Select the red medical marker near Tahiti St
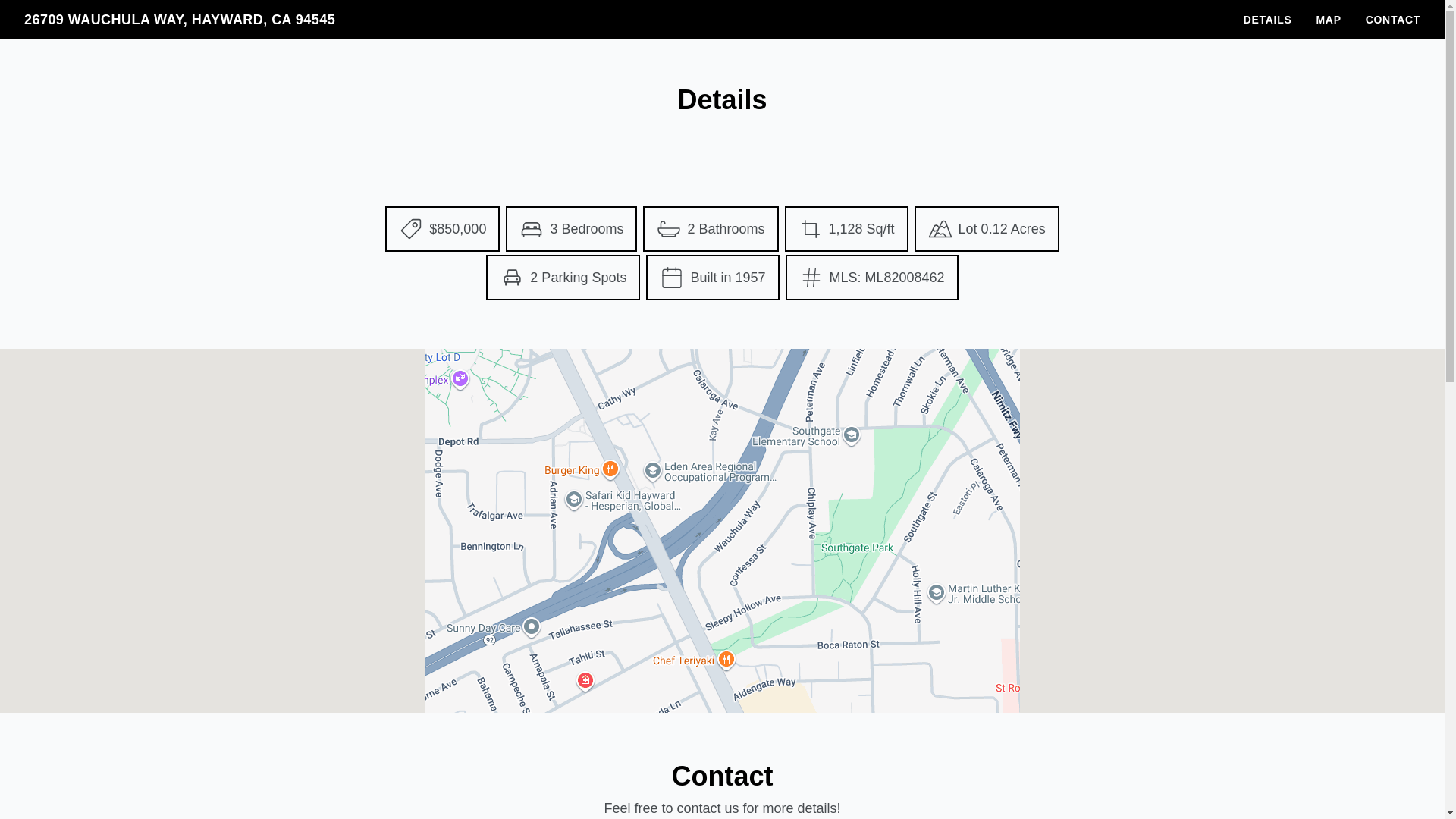This screenshot has width=1456, height=819. [x=585, y=681]
